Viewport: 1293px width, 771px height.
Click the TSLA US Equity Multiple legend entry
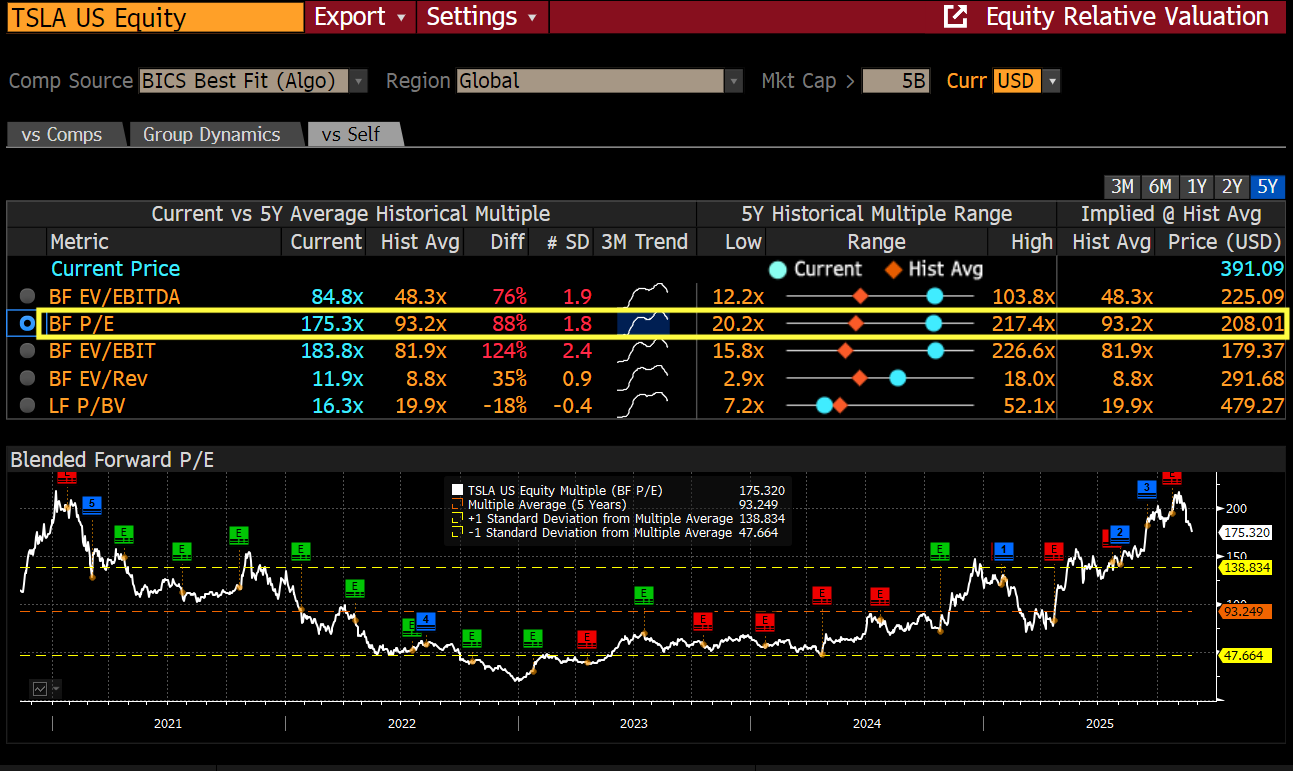pyautogui.click(x=565, y=490)
